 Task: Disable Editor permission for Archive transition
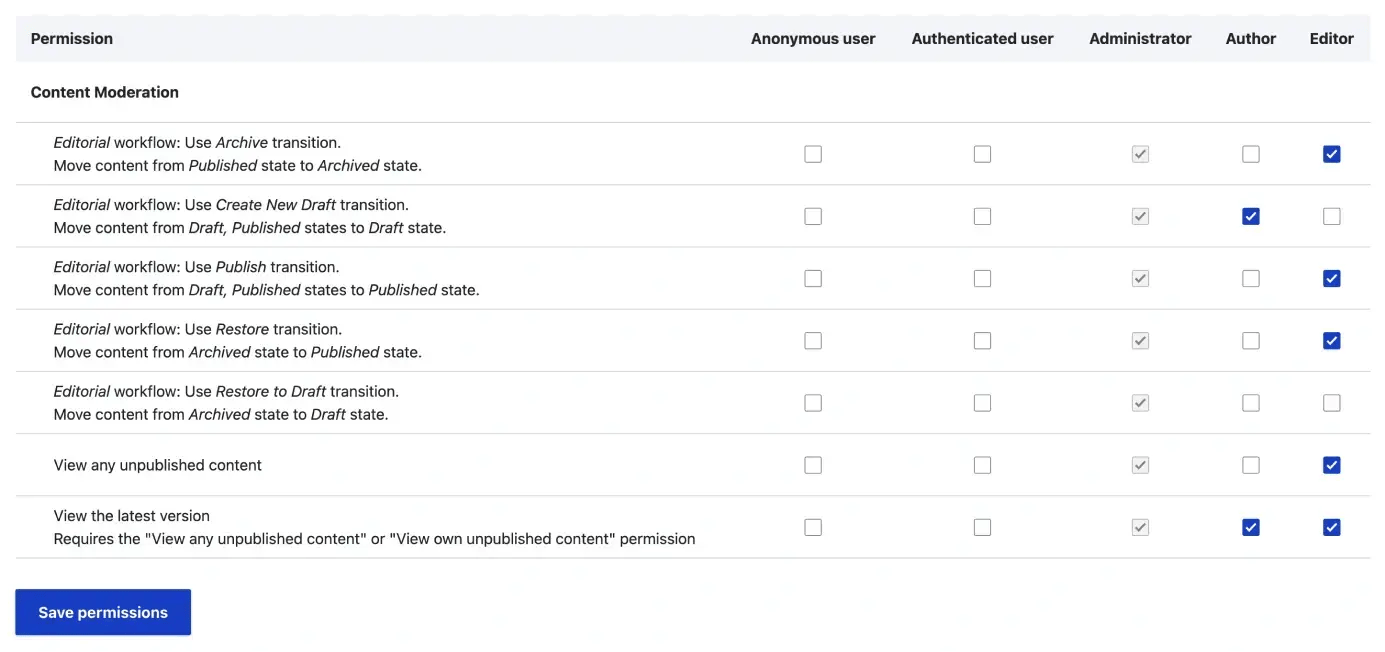(x=1331, y=154)
